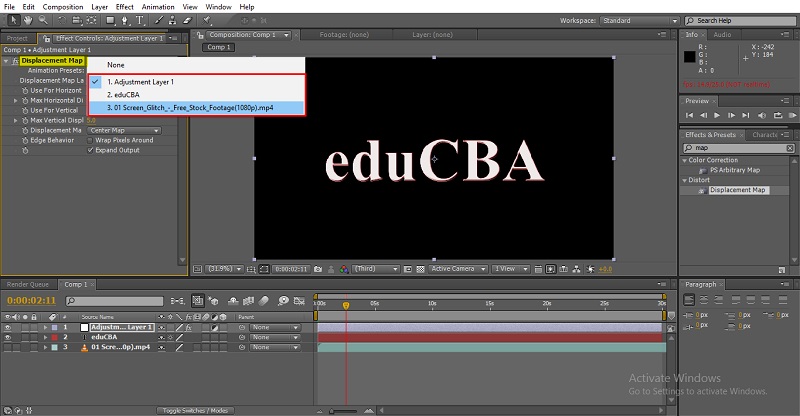Switch to the Render Queue tab
This screenshot has width=800, height=416.
pyautogui.click(x=28, y=285)
